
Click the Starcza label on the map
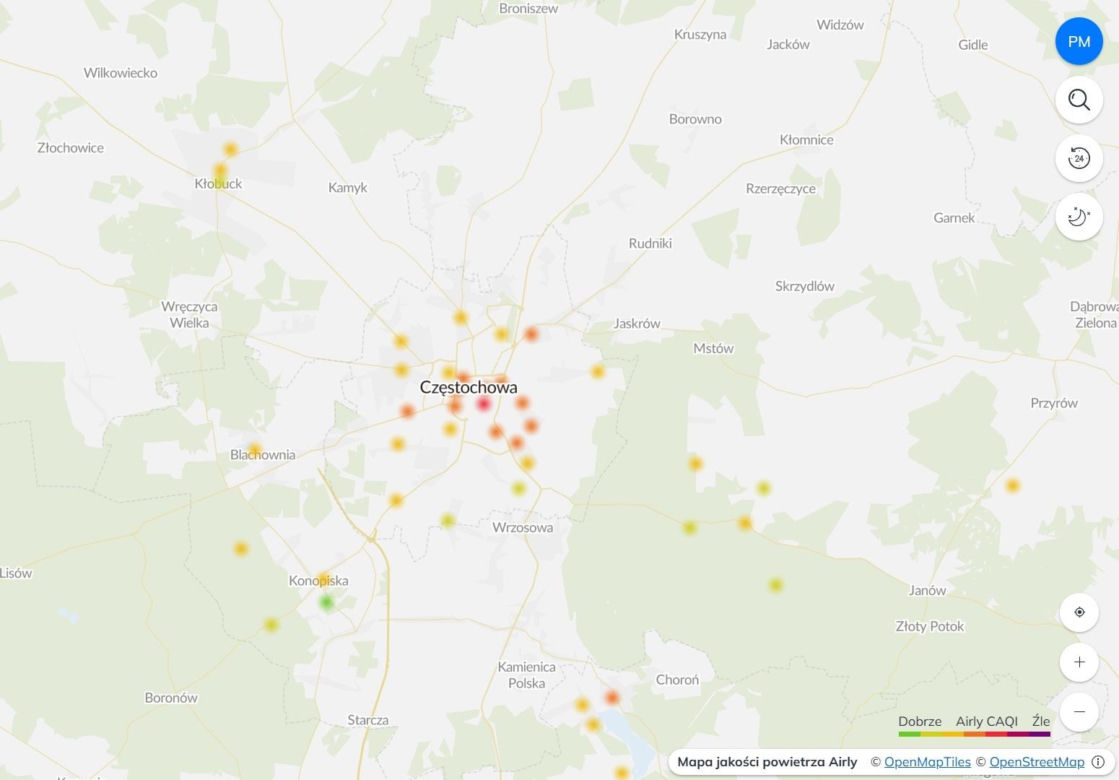click(368, 720)
